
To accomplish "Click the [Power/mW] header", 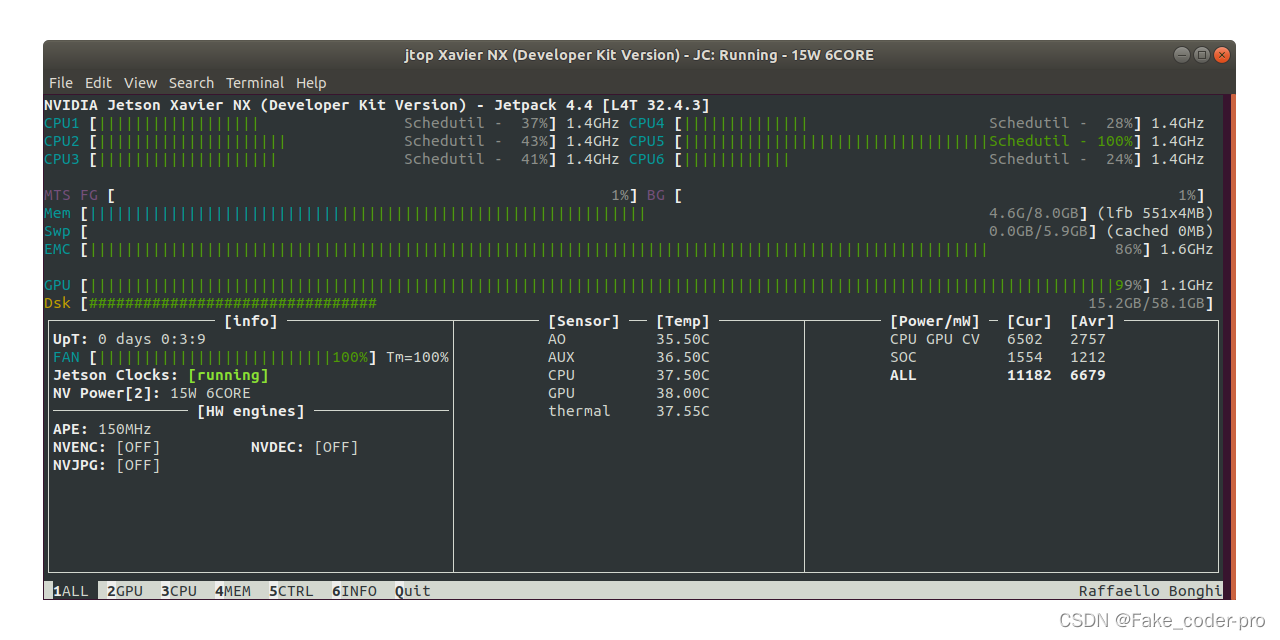I will (x=935, y=321).
